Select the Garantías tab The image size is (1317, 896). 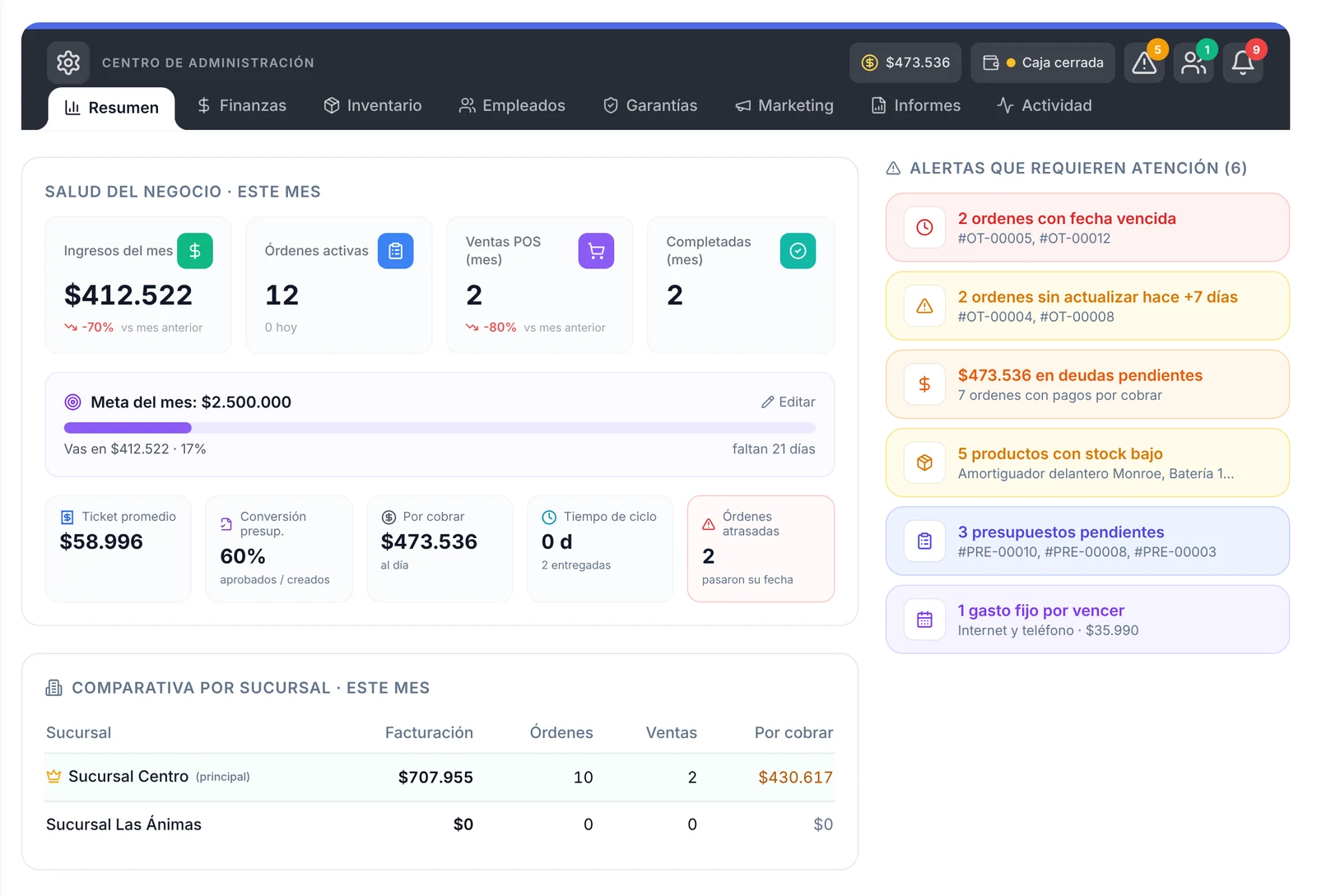click(650, 105)
